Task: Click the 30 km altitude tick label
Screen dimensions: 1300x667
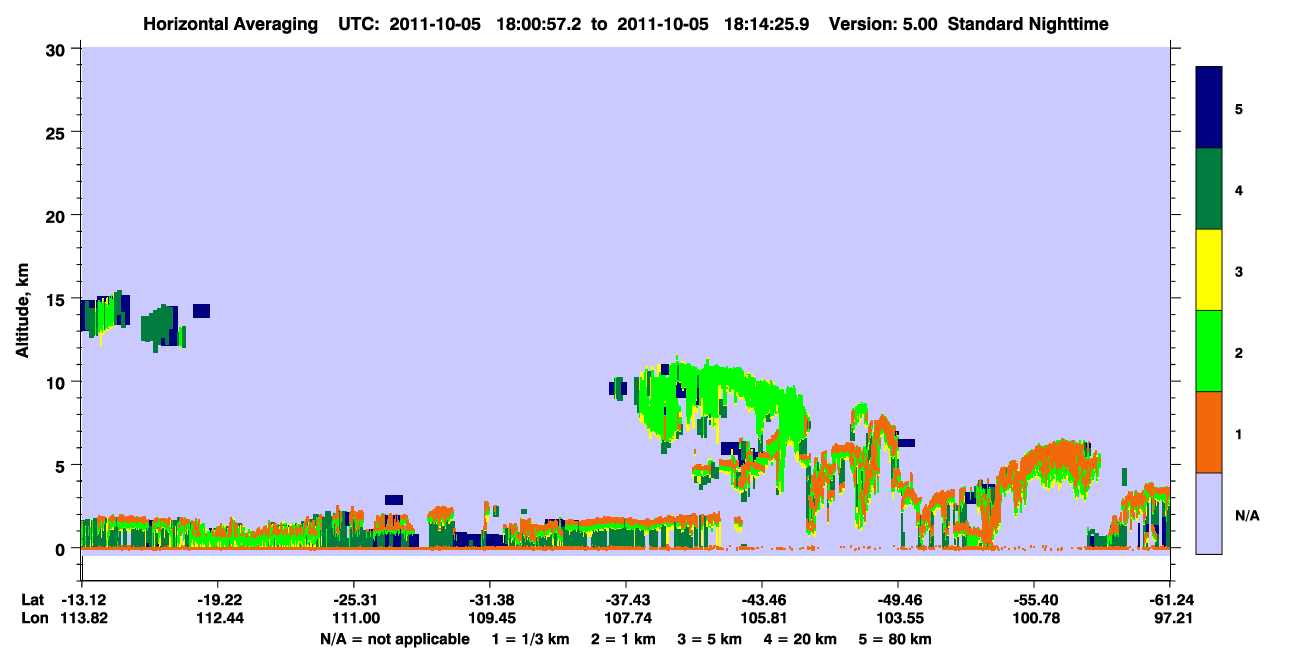Action: [x=56, y=50]
